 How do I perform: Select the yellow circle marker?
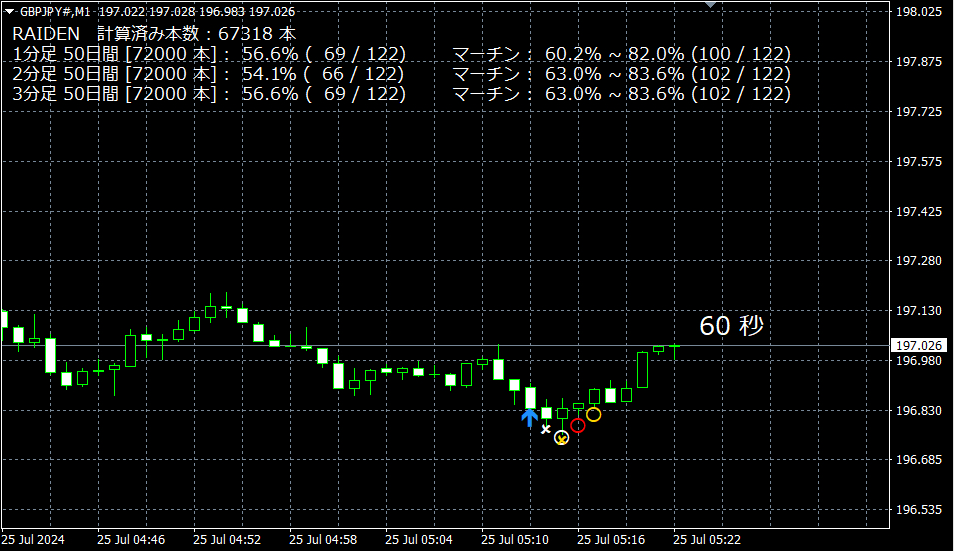click(x=594, y=415)
